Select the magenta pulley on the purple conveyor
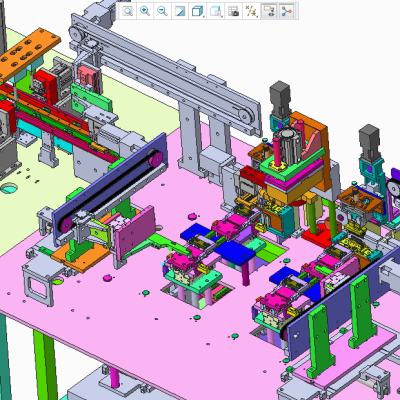This screenshot has width=400, height=400. (155, 159)
